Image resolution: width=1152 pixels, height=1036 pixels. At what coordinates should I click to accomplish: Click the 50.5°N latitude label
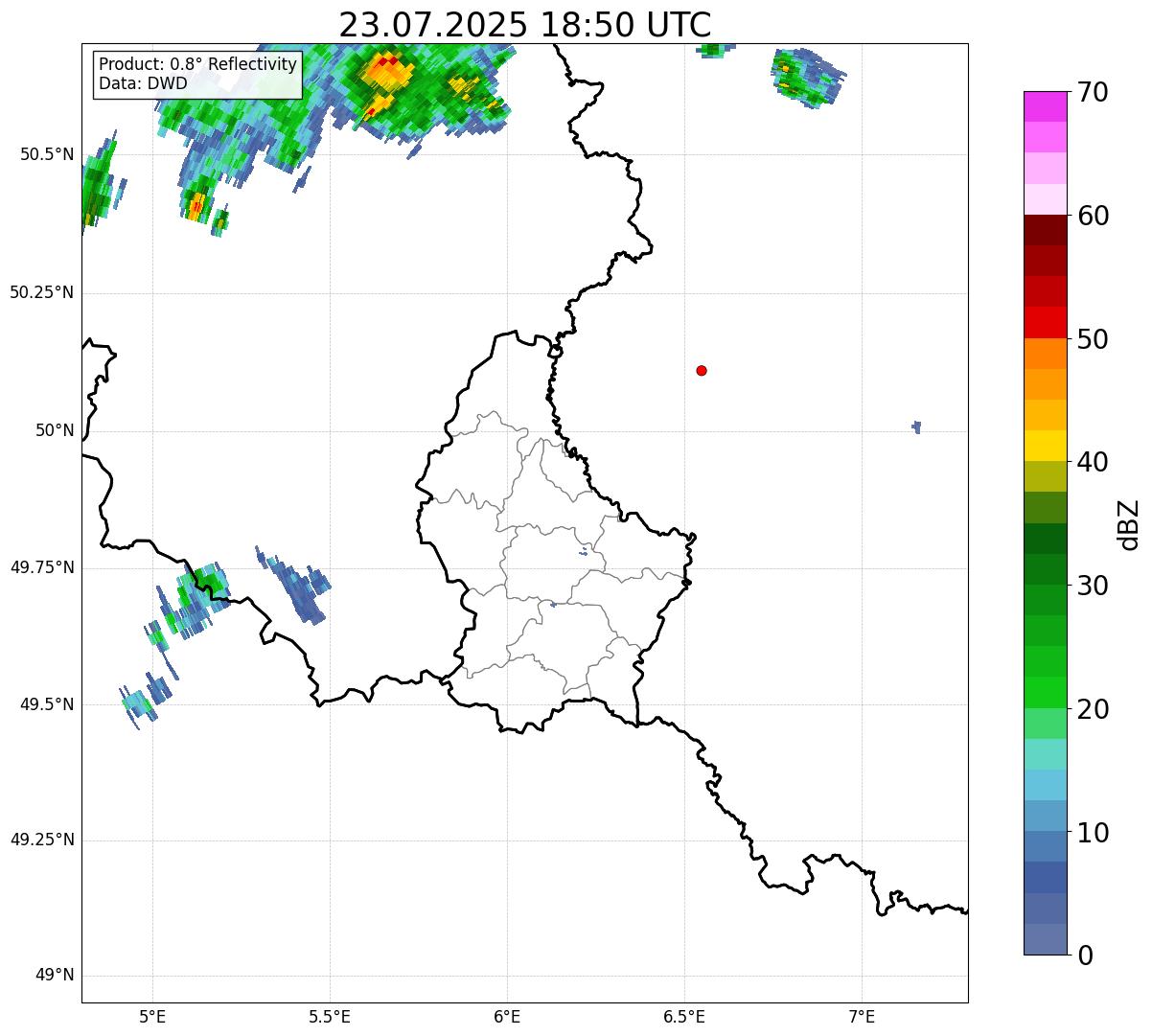47,154
